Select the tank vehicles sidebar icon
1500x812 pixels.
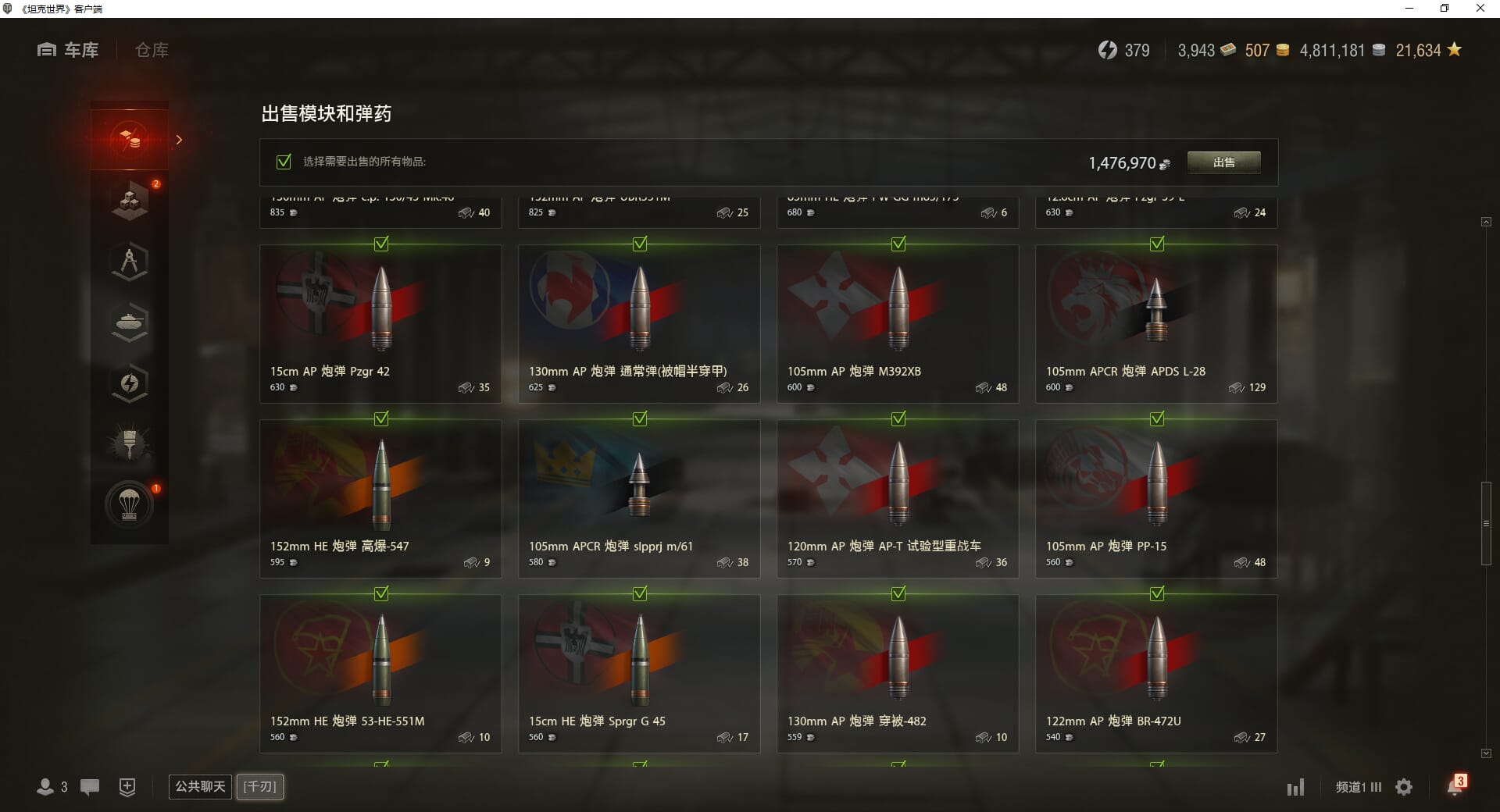130,322
